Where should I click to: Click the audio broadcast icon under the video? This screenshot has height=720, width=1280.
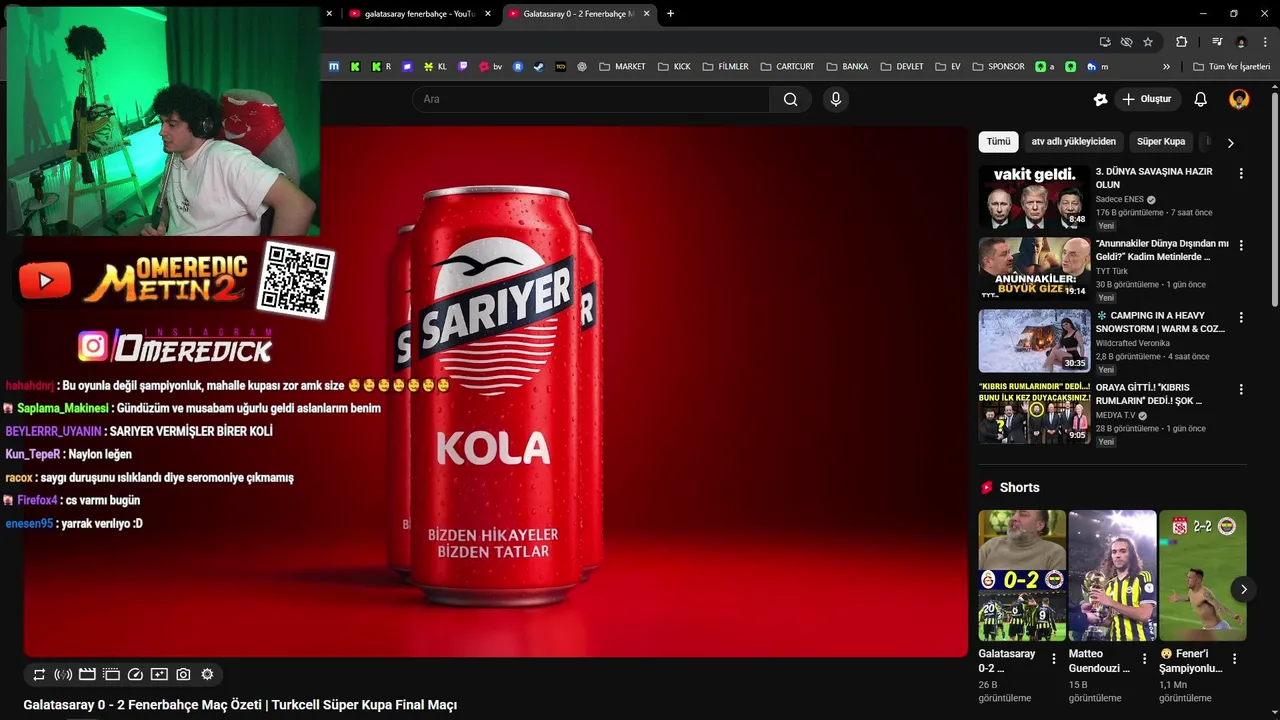click(x=63, y=675)
